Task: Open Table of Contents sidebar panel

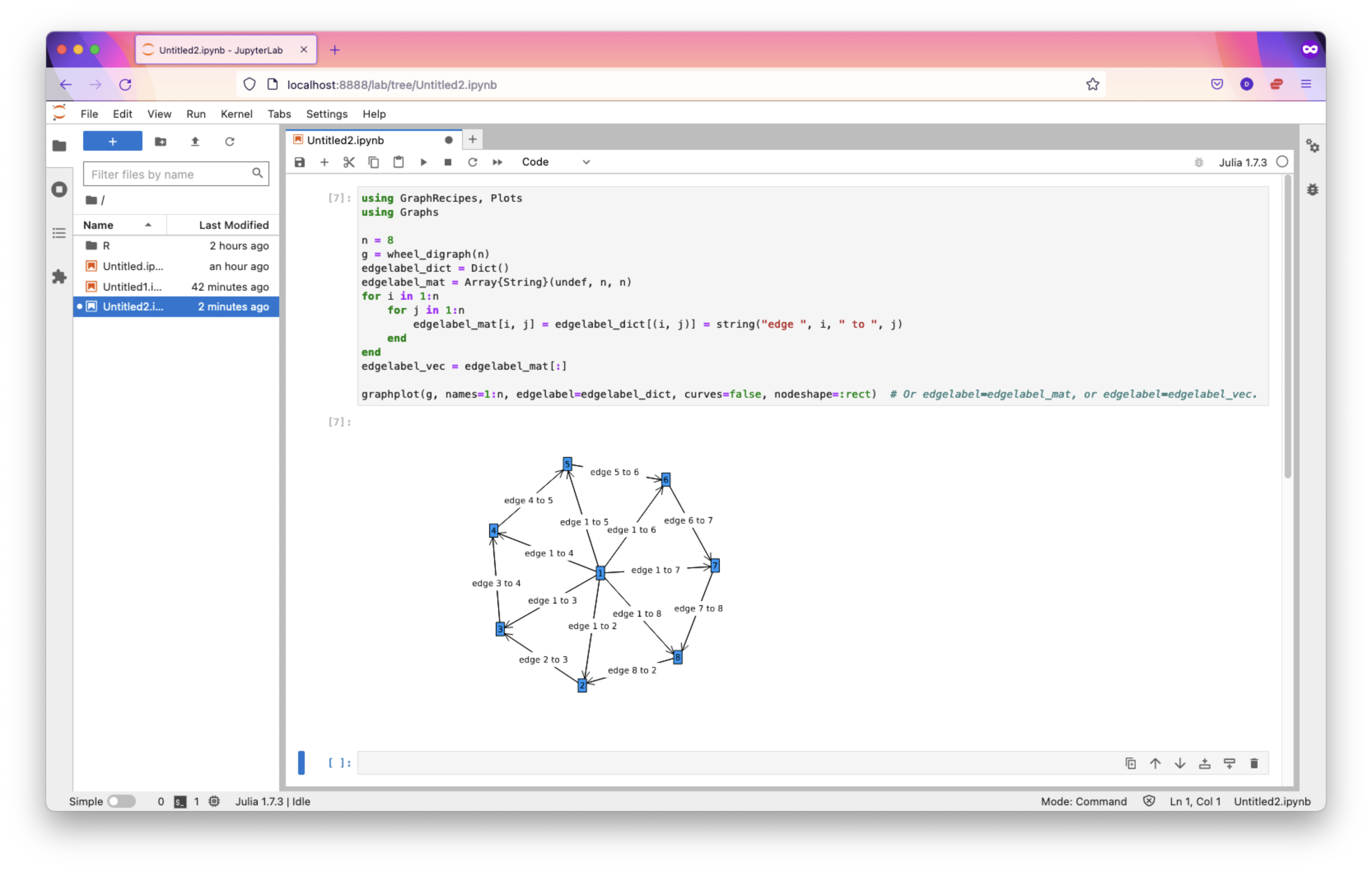Action: click(x=59, y=233)
